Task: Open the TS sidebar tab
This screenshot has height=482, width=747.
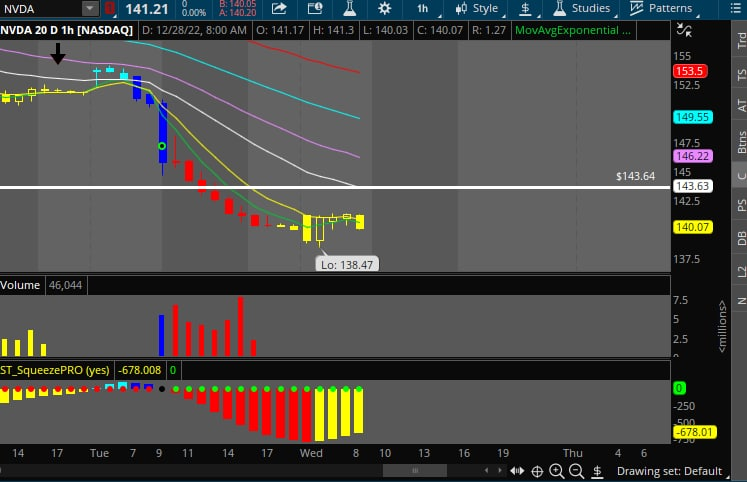Action: click(741, 74)
